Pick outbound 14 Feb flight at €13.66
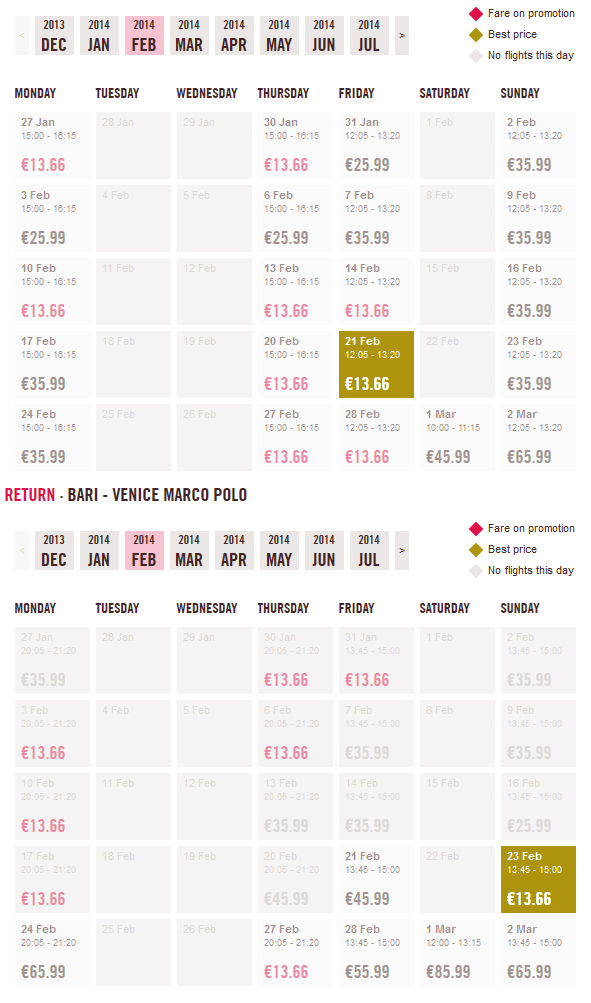This screenshot has height=1003, width=591. (376, 292)
